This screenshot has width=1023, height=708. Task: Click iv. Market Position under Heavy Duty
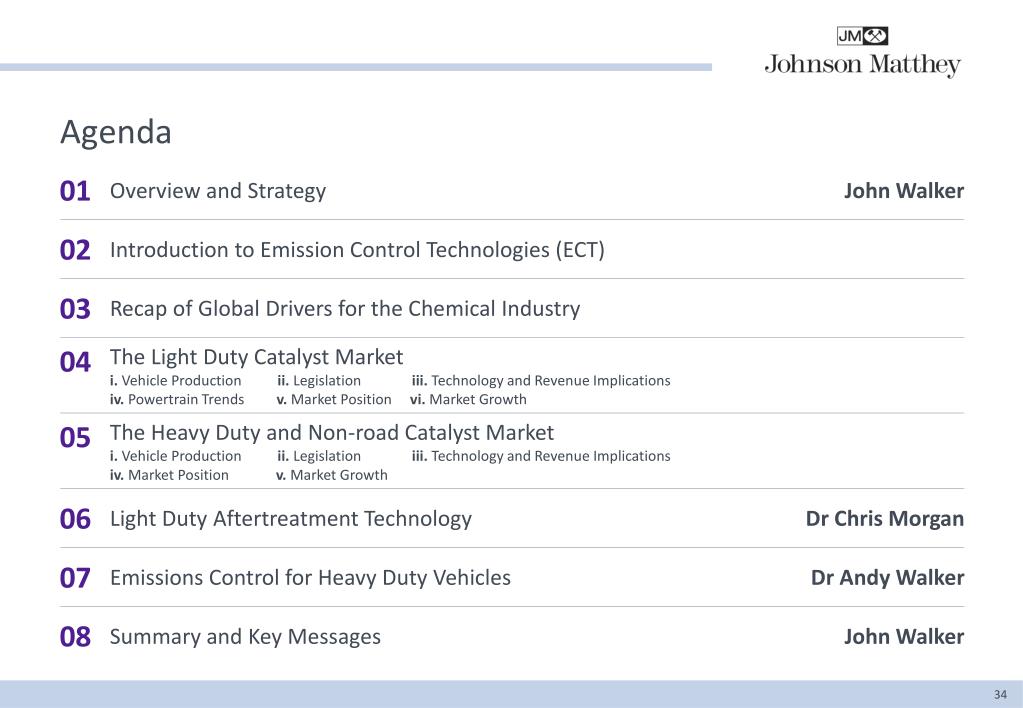(x=169, y=475)
